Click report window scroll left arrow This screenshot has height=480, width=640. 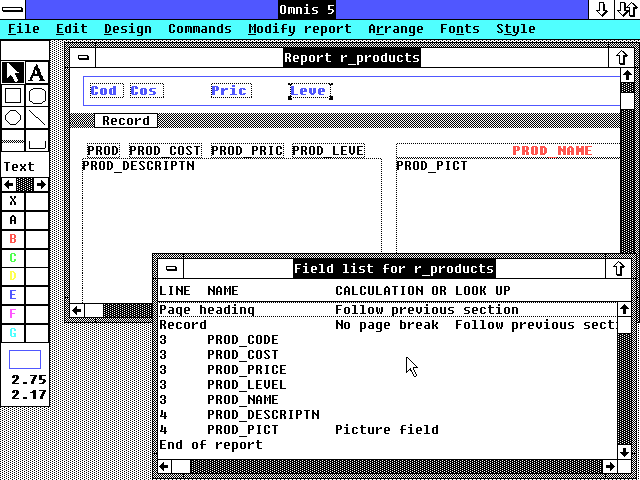[x=77, y=311]
